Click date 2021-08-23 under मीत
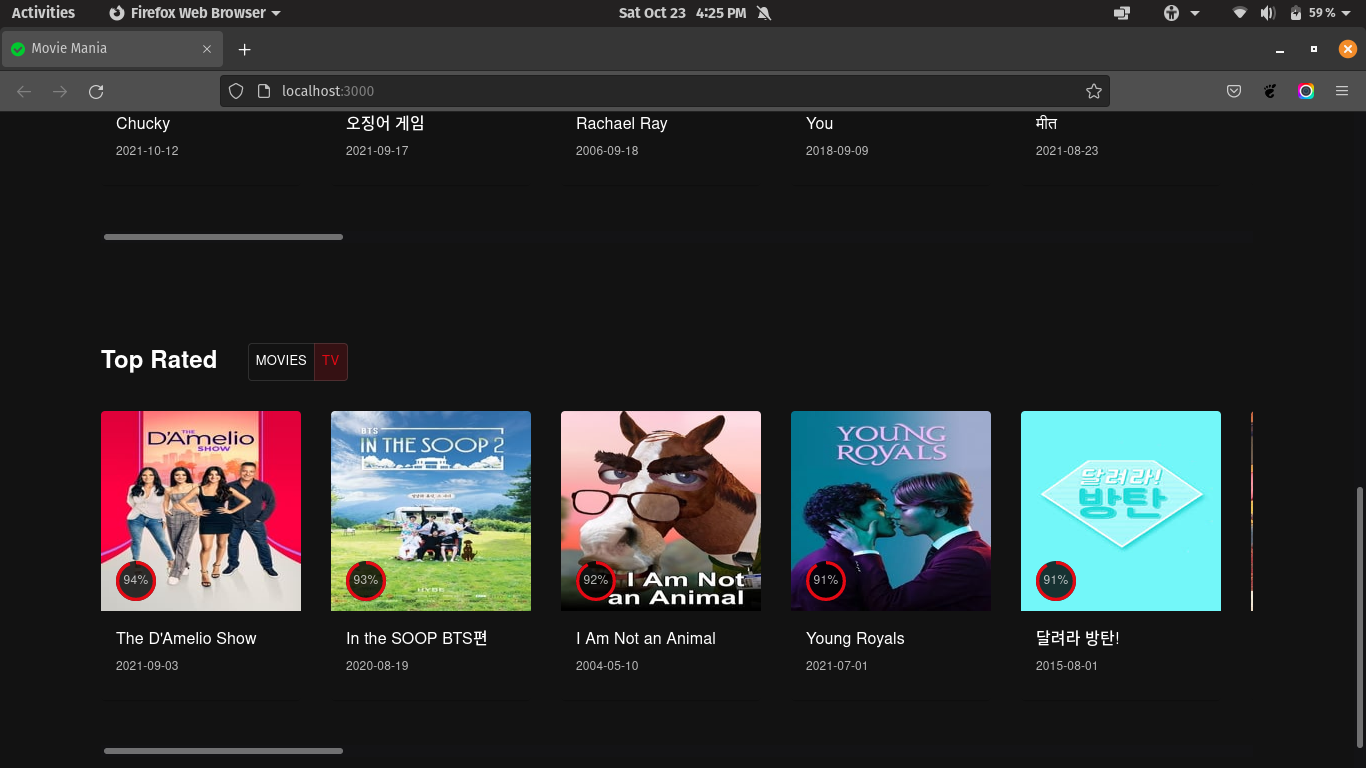This screenshot has height=768, width=1366. tap(1067, 151)
